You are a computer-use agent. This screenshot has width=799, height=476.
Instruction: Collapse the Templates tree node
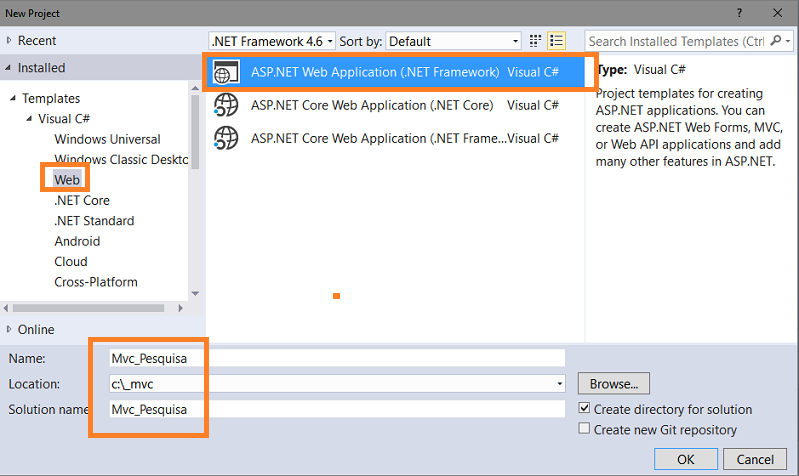(13, 98)
